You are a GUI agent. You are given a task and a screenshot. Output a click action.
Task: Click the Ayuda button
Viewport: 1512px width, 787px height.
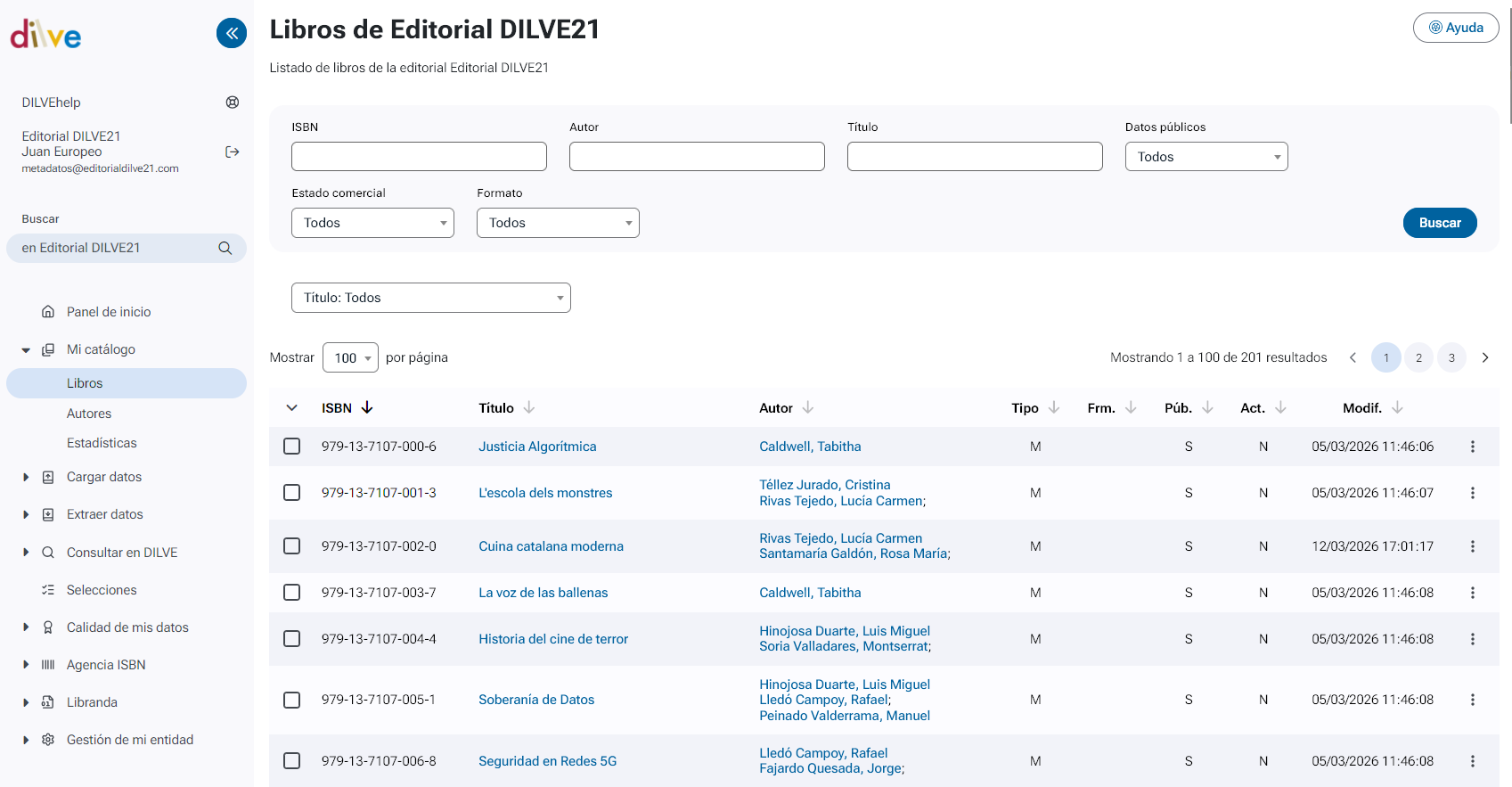pos(1456,28)
